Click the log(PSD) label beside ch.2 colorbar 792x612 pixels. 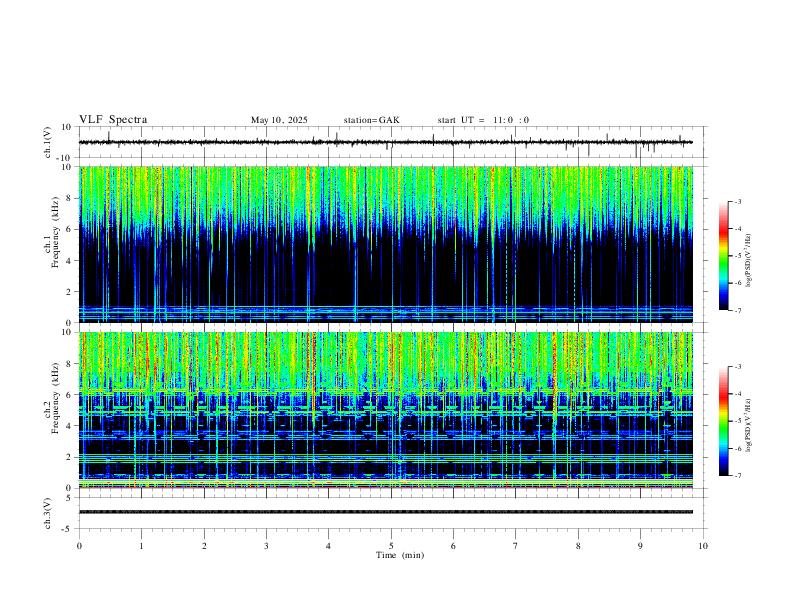tap(749, 425)
